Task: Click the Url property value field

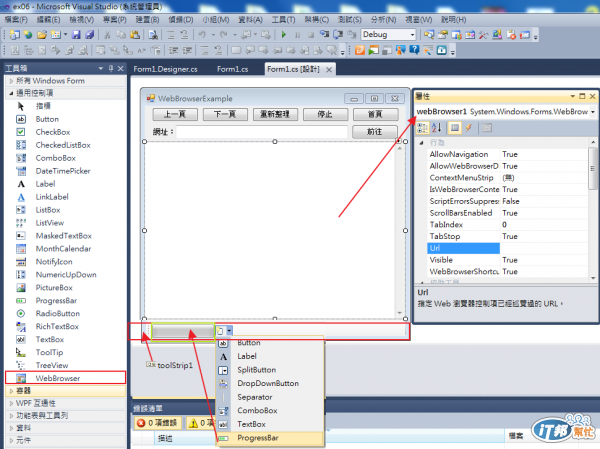Action: pos(543,248)
